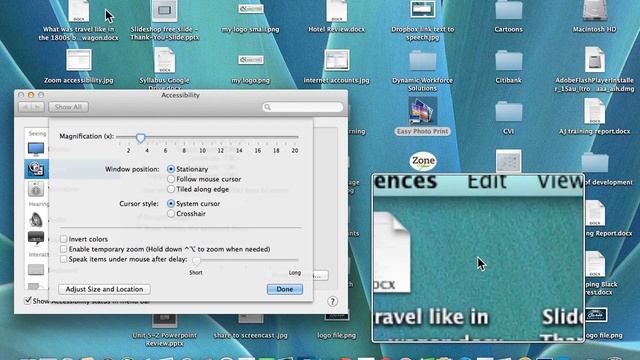Select the VoiceOver icon in Accessibility sidebar

36,189
